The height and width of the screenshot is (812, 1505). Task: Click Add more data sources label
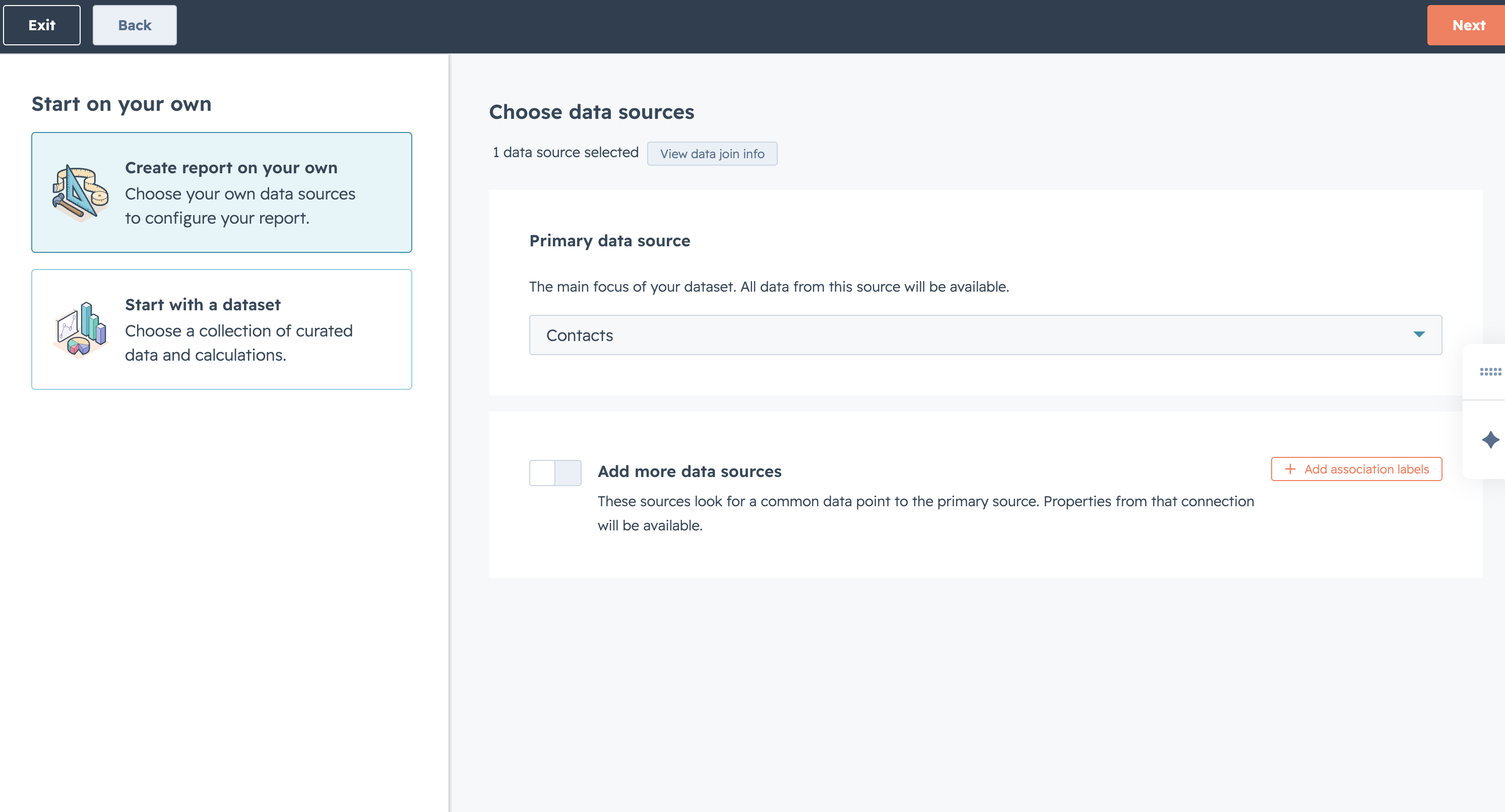(689, 471)
